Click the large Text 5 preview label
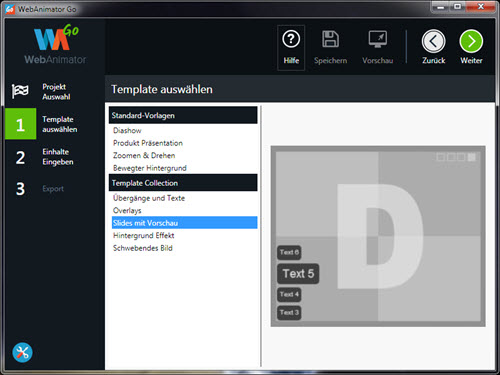500x375 pixels. [x=298, y=274]
